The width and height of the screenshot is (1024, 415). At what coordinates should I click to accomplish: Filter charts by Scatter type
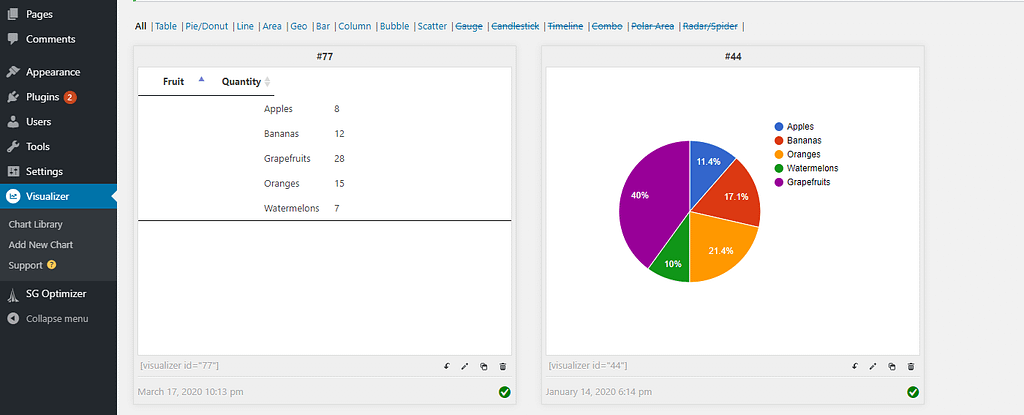(432, 26)
